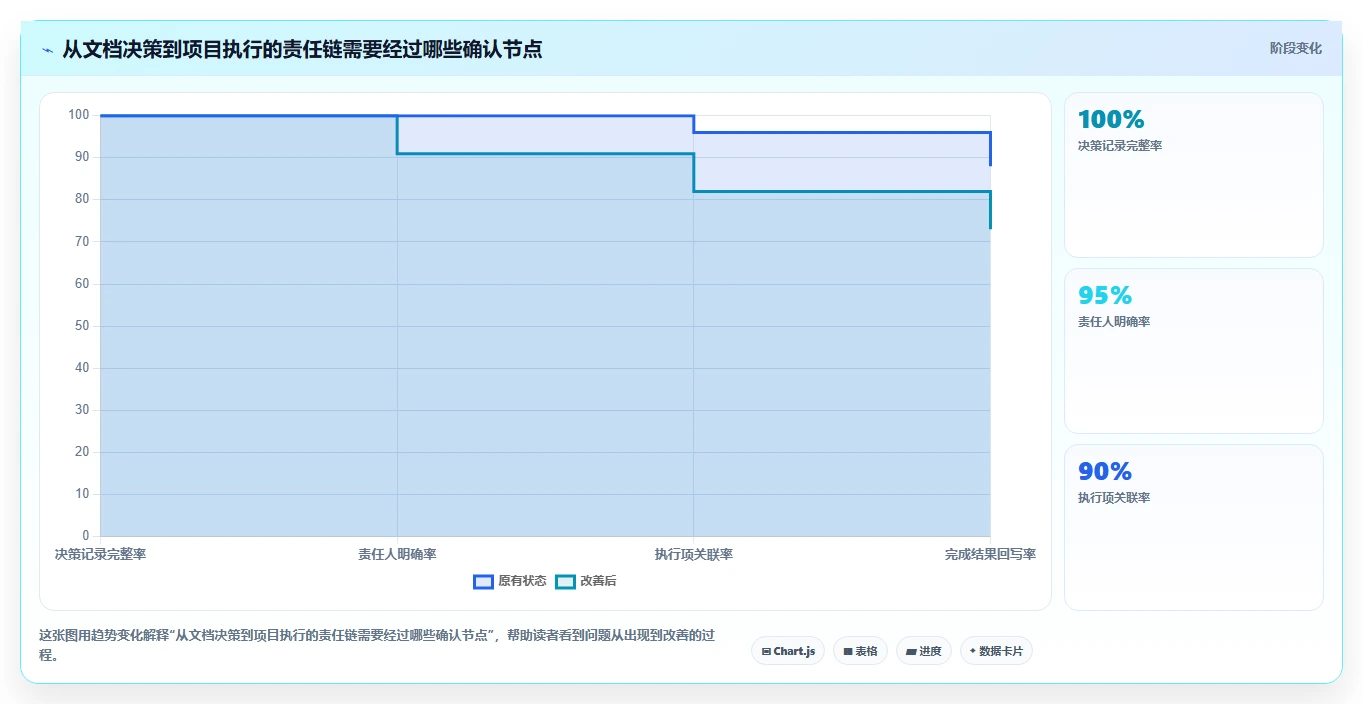Click the 95% value in the data card
The width and height of the screenshot is (1363, 704).
click(1105, 295)
